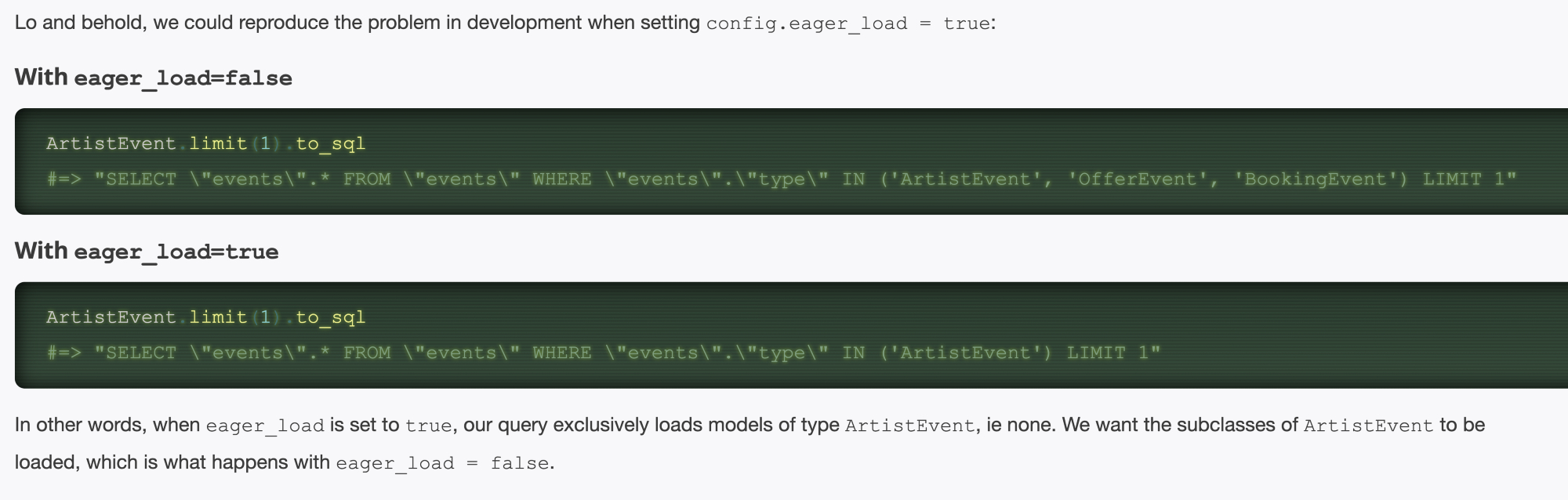
Task: Click "ArtistEvent" in the first code block's top line
Action: (111, 143)
